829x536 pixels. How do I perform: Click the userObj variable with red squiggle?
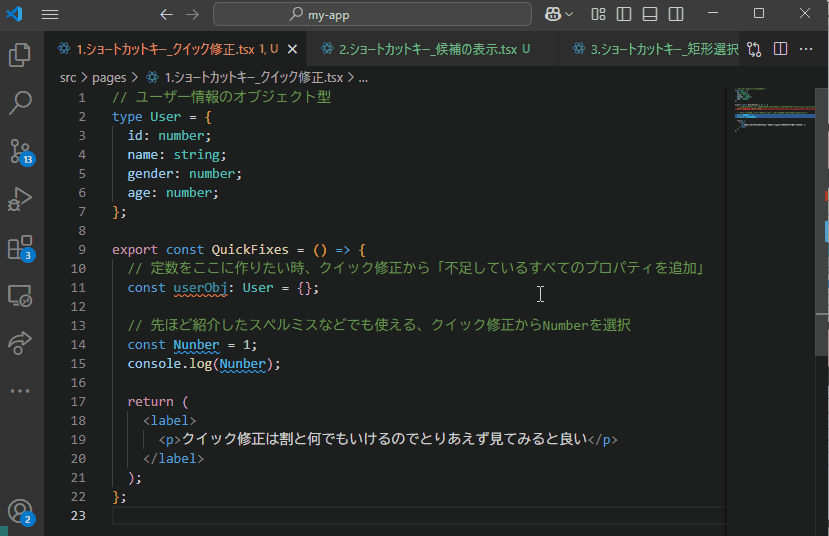click(200, 288)
